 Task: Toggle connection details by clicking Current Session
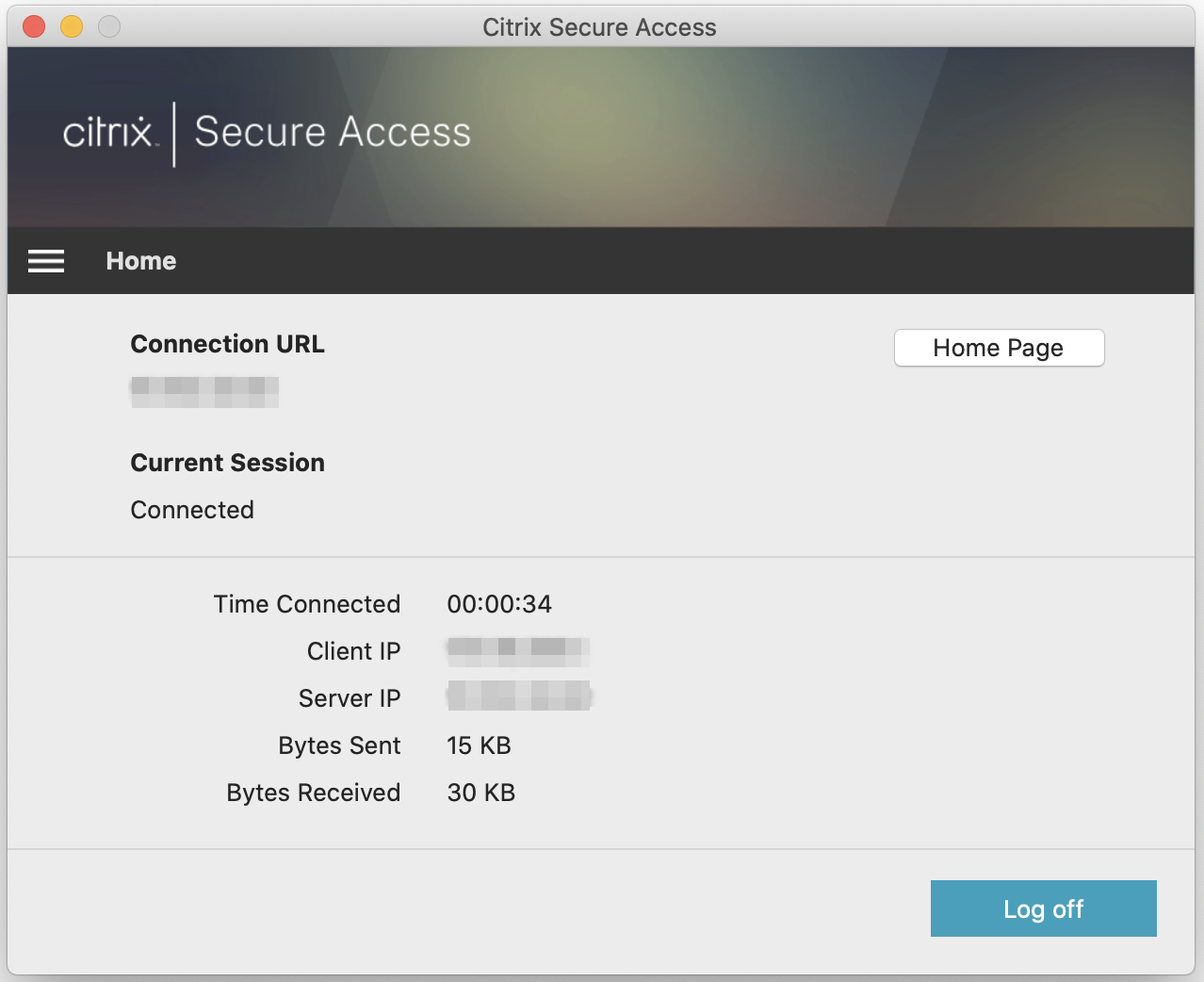[x=227, y=463]
